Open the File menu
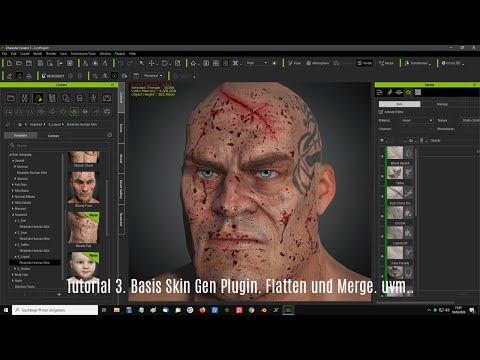The height and width of the screenshot is (360, 480). [x=5, y=54]
